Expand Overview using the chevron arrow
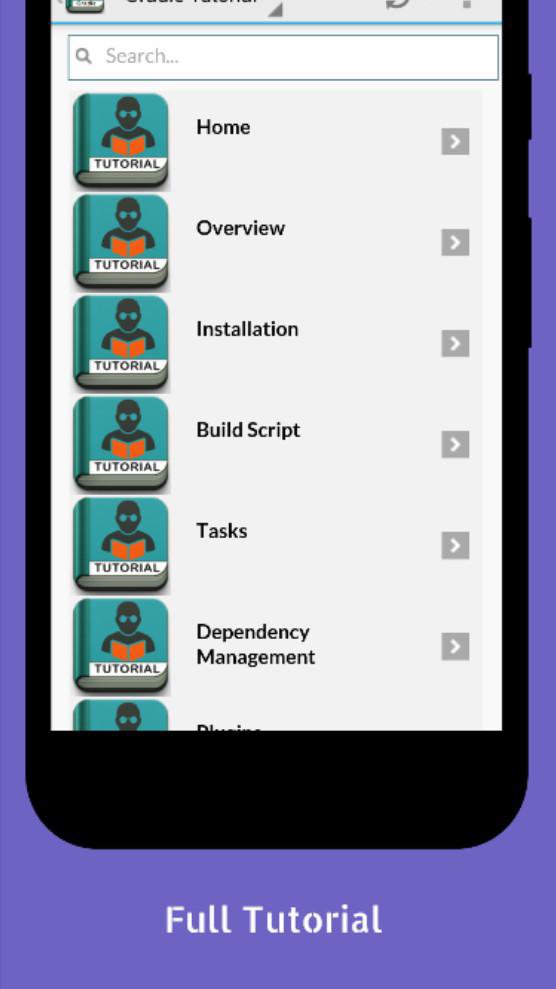Image resolution: width=556 pixels, height=989 pixels. [455, 242]
